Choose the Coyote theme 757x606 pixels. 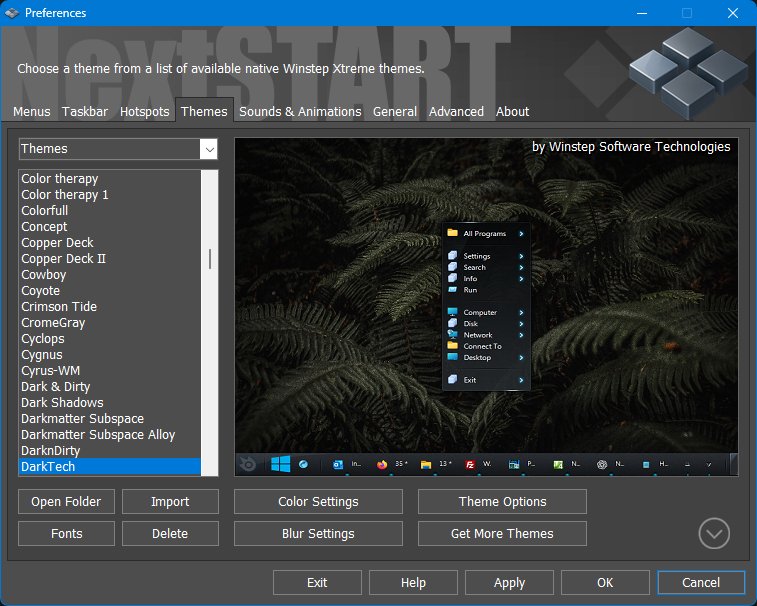110,291
